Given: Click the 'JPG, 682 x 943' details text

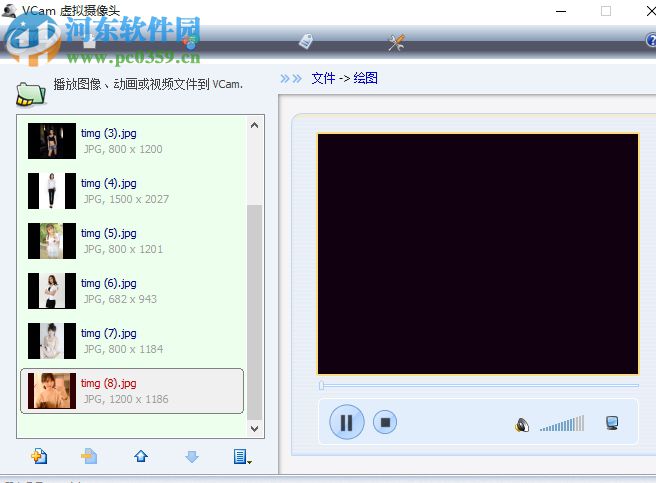Looking at the screenshot, I should pyautogui.click(x=120, y=299).
